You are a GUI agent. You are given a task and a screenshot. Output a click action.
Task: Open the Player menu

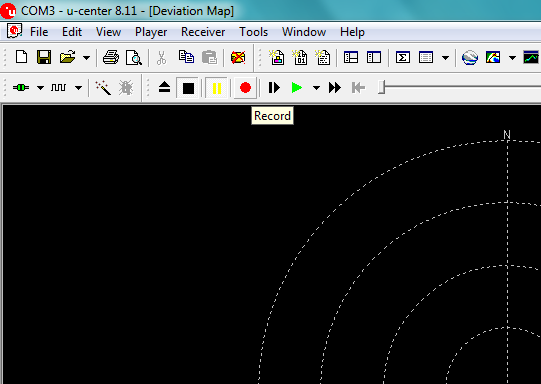pyautogui.click(x=151, y=32)
